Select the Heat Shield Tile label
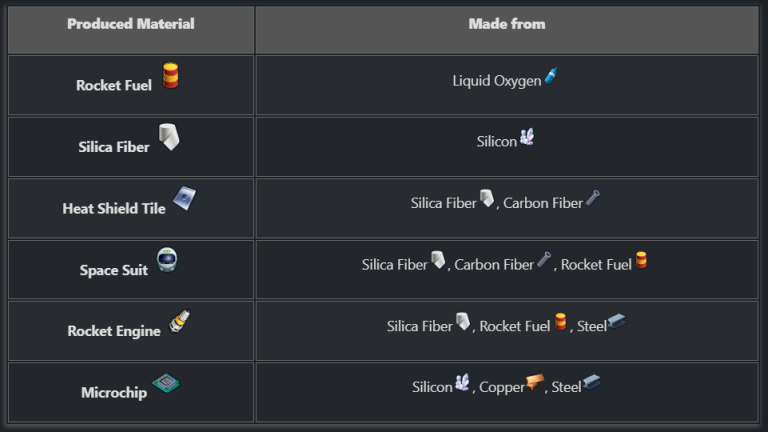This screenshot has height=432, width=768. 114,209
